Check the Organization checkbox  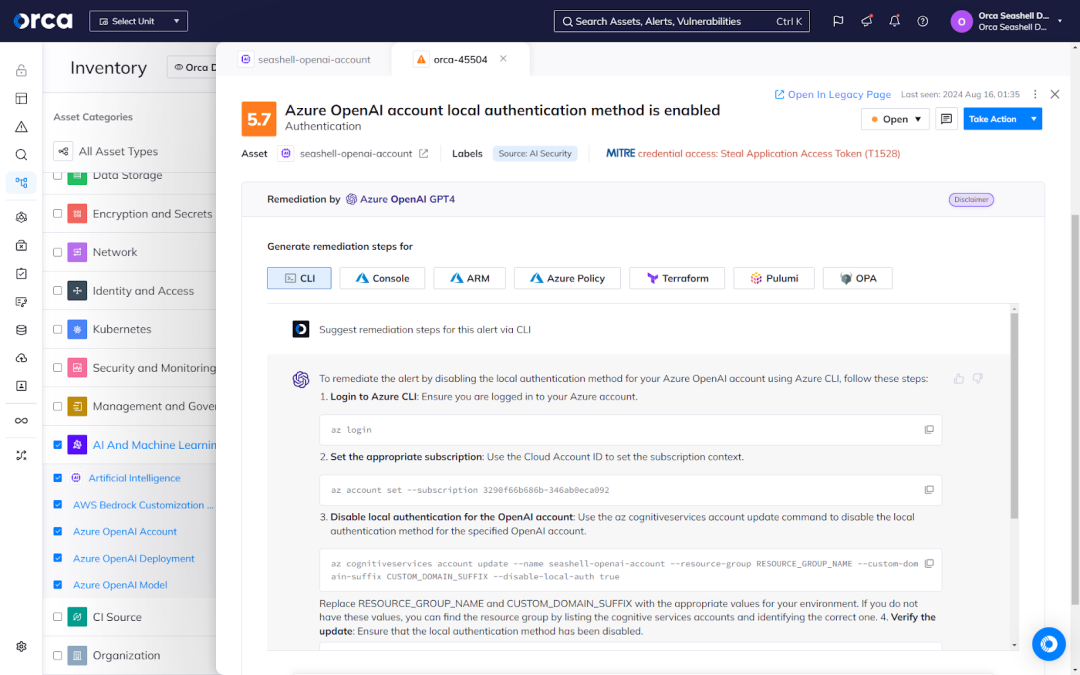(58, 656)
